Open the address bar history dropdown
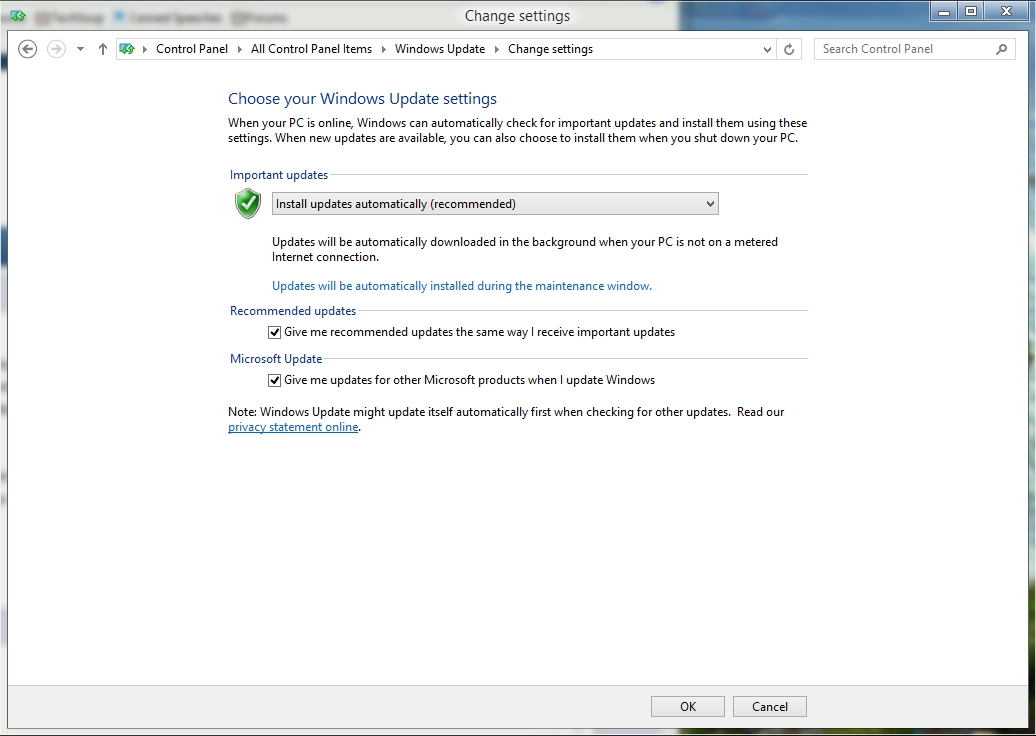This screenshot has height=736, width=1036. click(767, 50)
